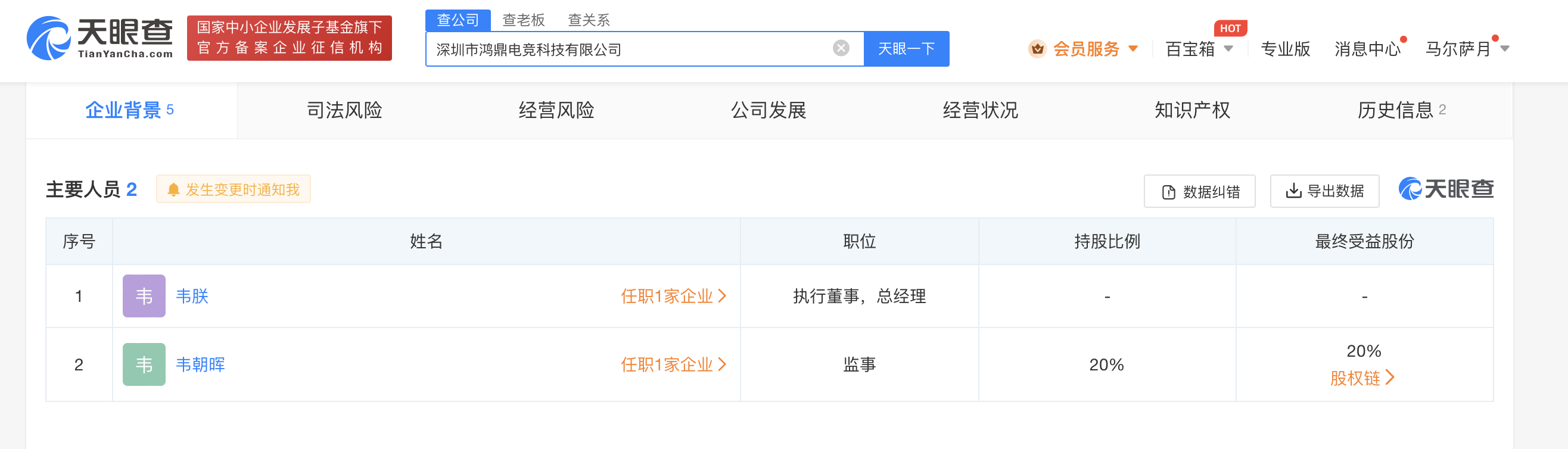Image resolution: width=1568 pixels, height=449 pixels.
Task: Click the green 韦 avatar for 韦朝晖
Action: coord(144,364)
